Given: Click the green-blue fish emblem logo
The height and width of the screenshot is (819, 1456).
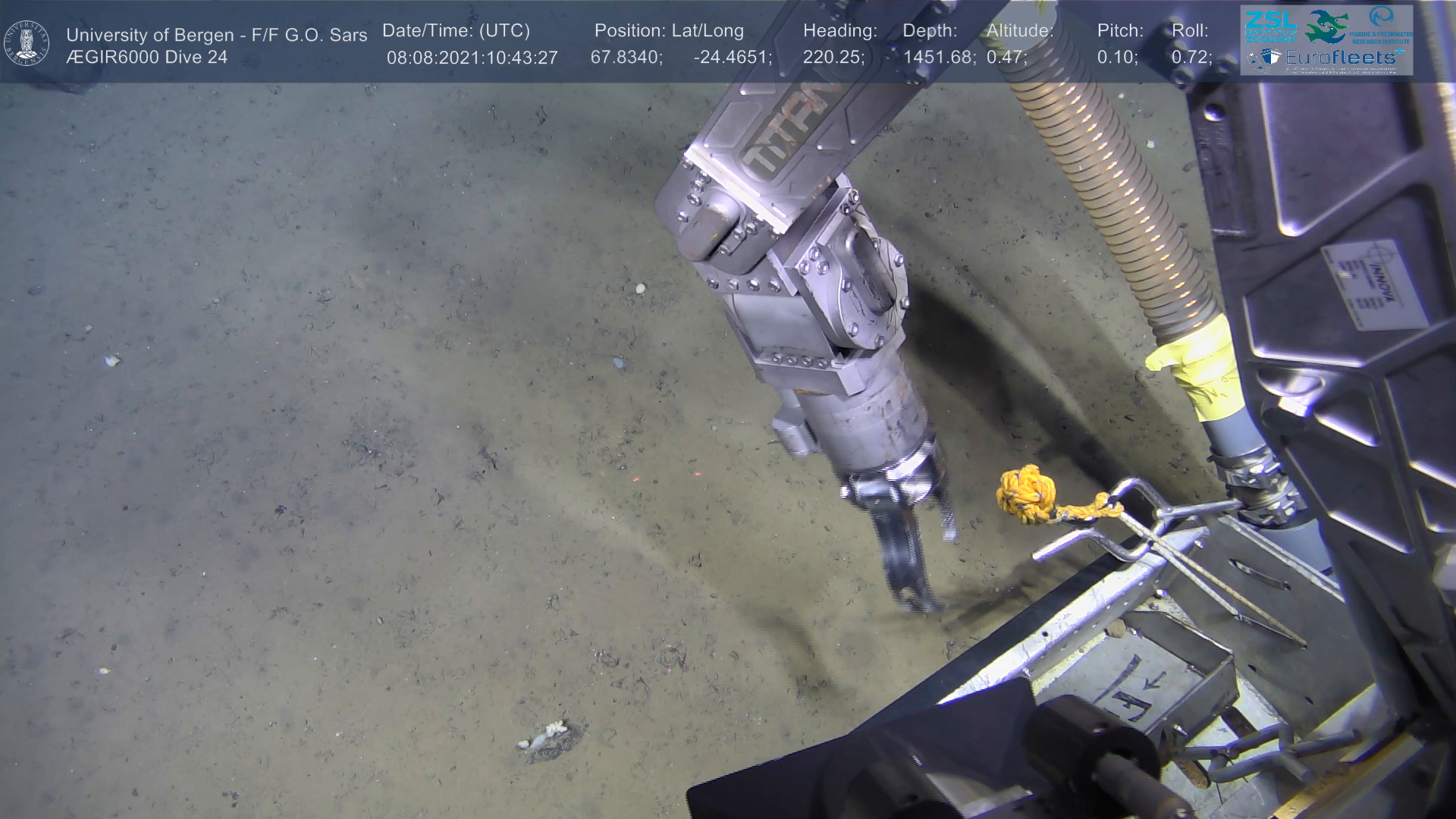Looking at the screenshot, I should [1326, 27].
